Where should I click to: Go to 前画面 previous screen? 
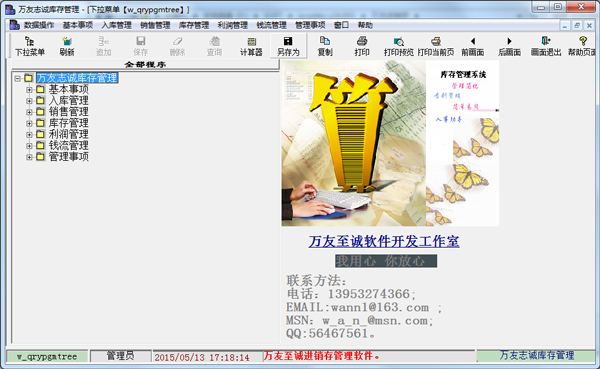[473, 46]
